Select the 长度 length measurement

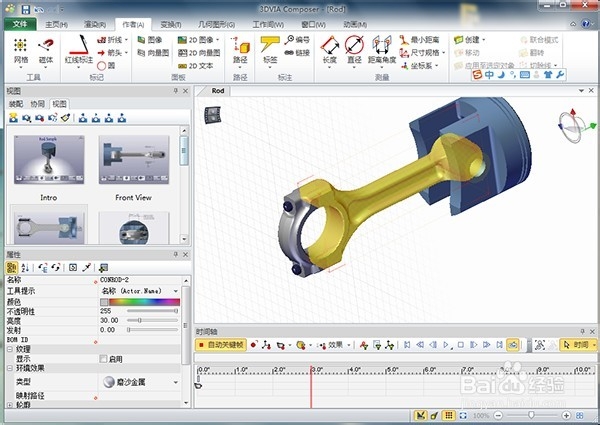(329, 51)
